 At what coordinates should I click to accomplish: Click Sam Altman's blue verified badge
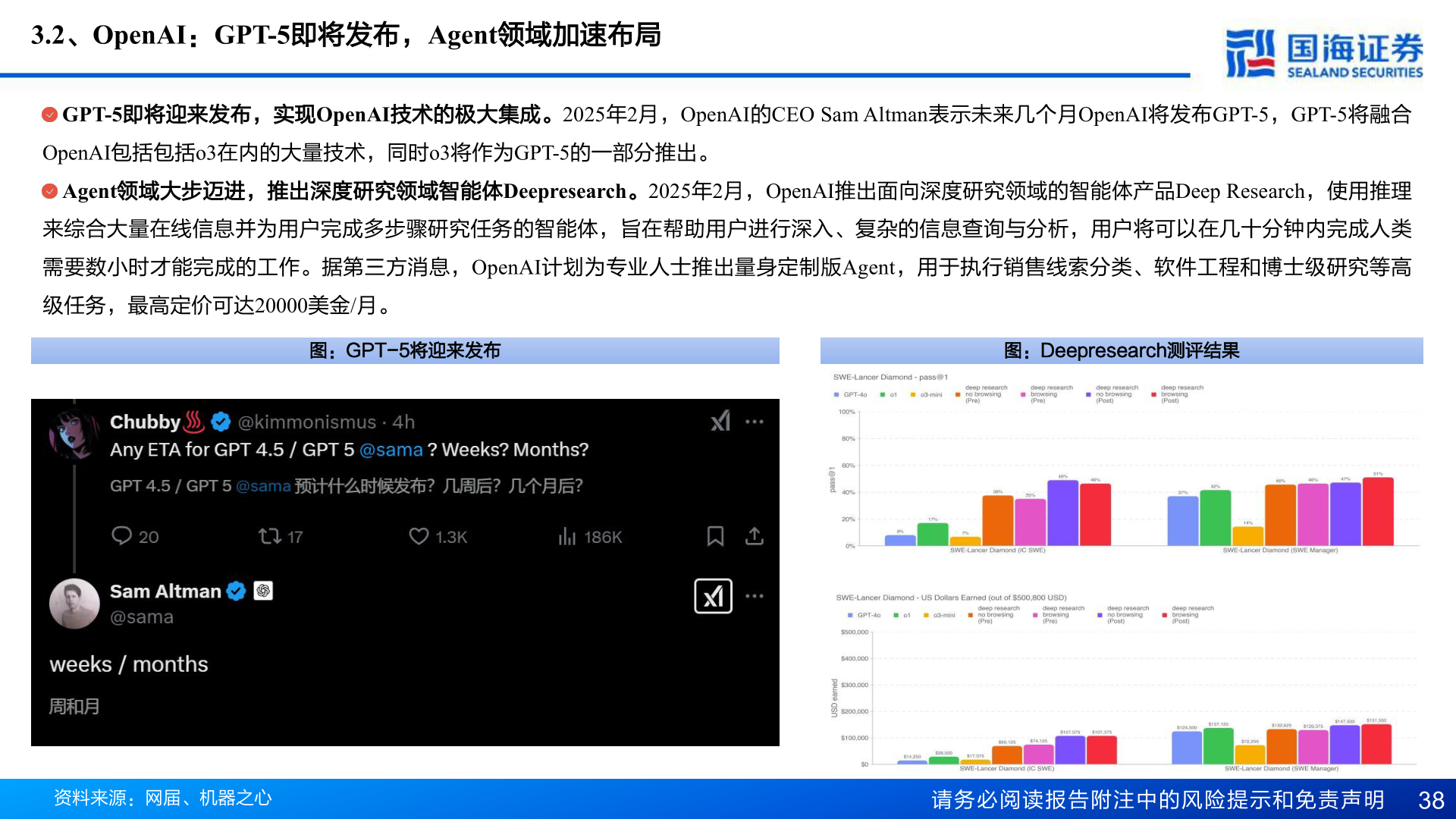[237, 591]
